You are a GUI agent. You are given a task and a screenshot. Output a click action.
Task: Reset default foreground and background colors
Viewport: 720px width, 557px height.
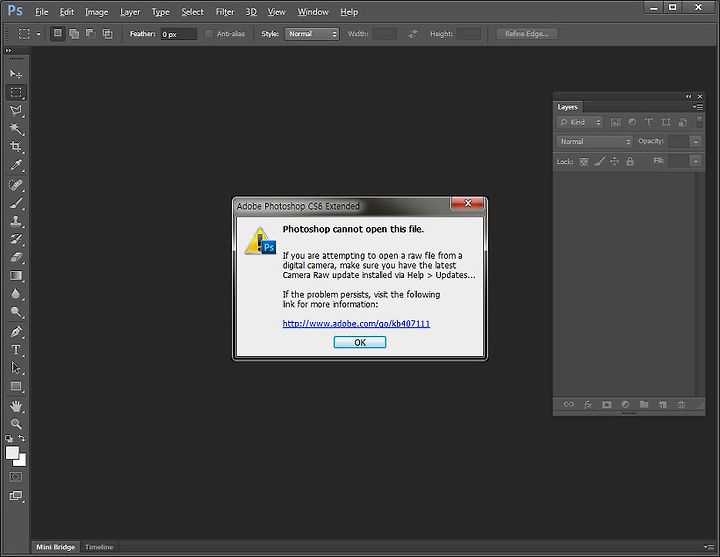[x=9, y=439]
